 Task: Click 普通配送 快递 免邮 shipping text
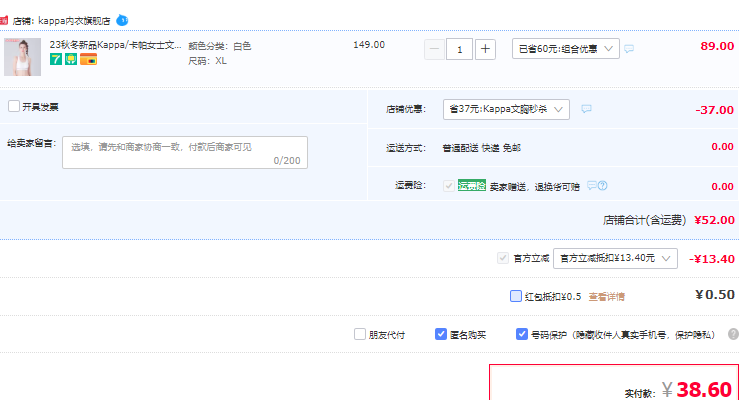482,148
